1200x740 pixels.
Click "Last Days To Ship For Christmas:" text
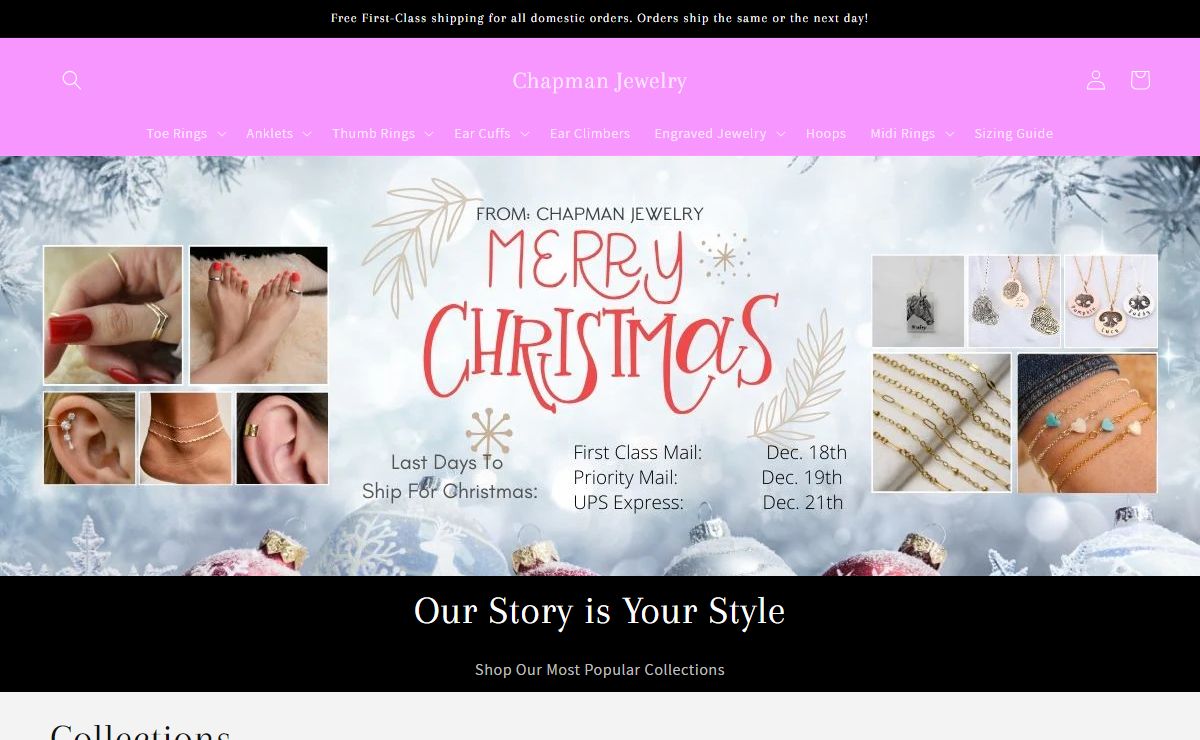pyautogui.click(x=449, y=477)
